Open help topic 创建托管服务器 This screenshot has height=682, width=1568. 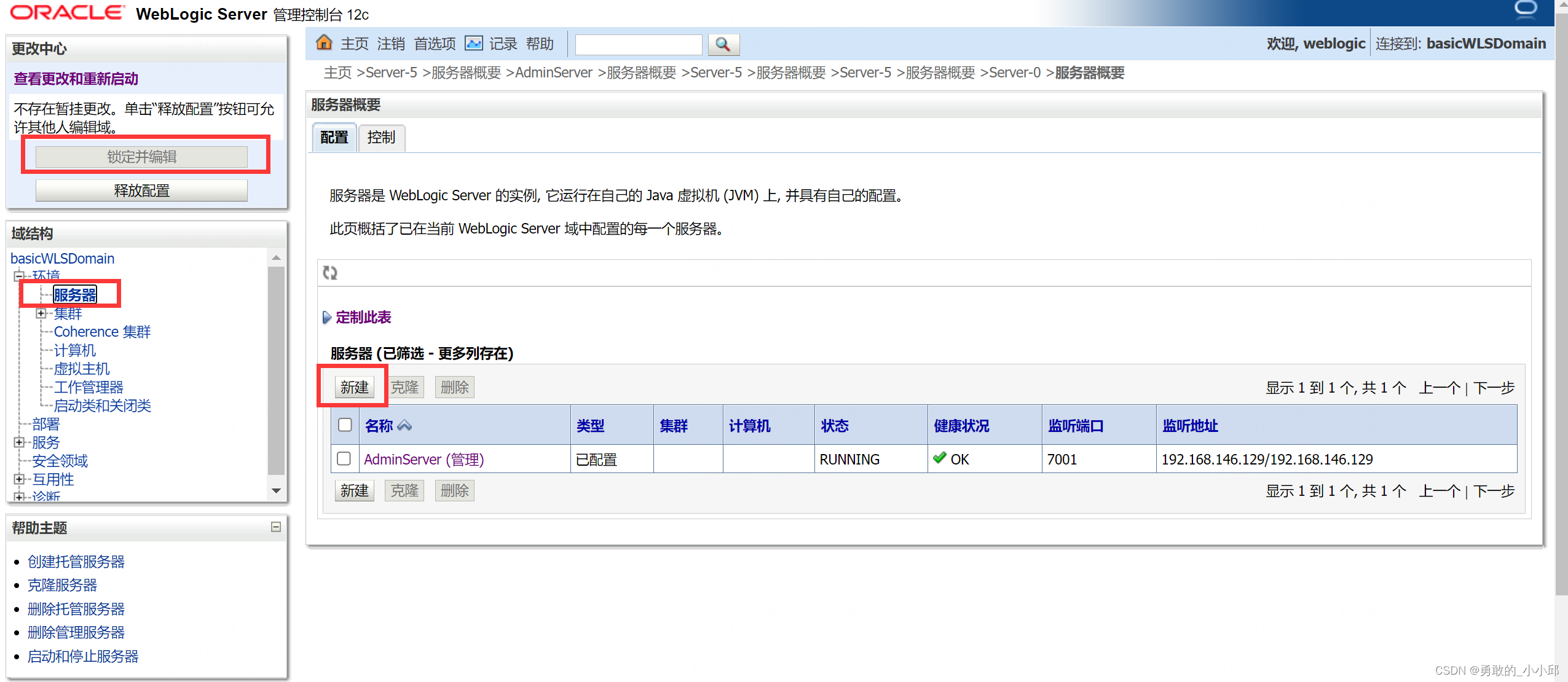tap(76, 562)
